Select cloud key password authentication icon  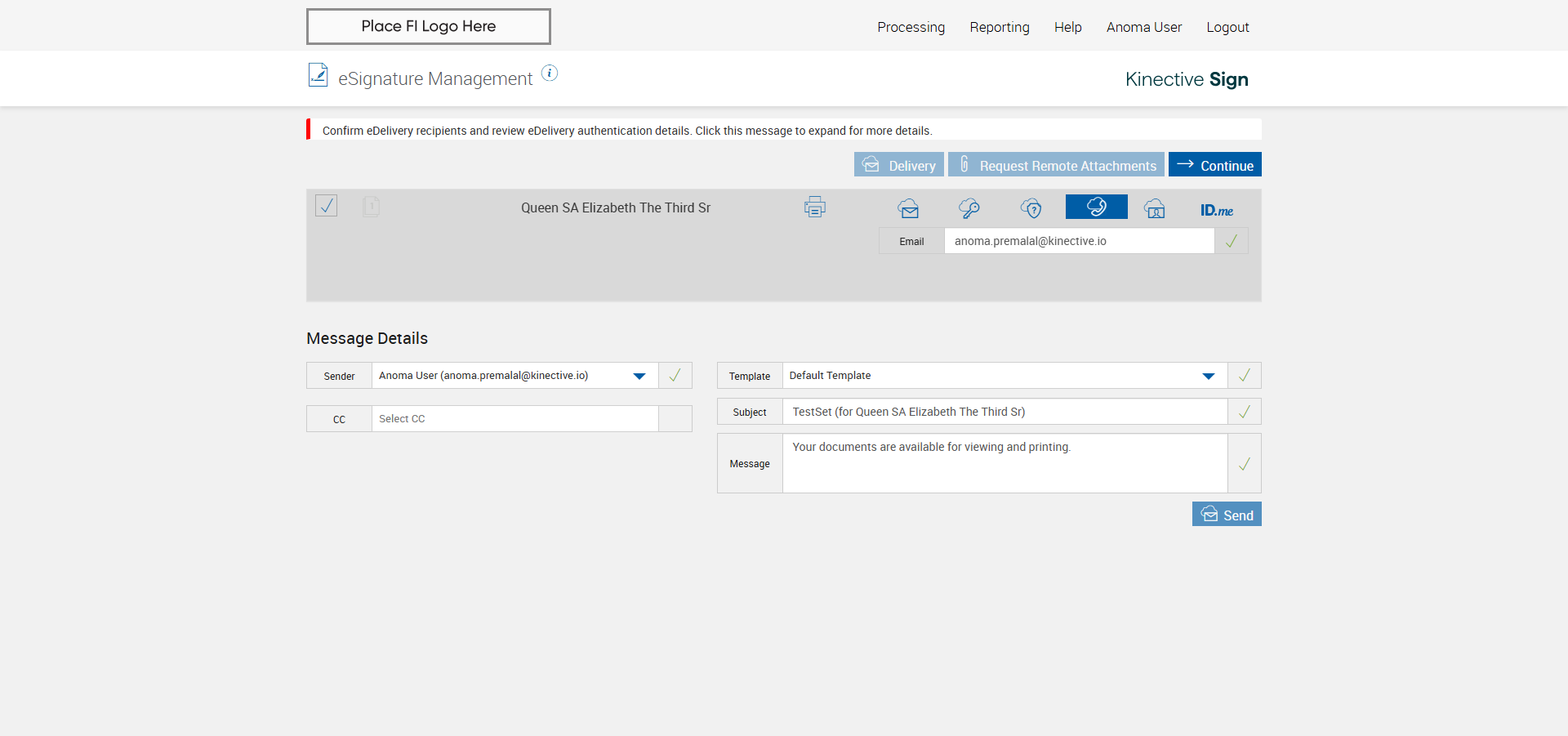[969, 208]
